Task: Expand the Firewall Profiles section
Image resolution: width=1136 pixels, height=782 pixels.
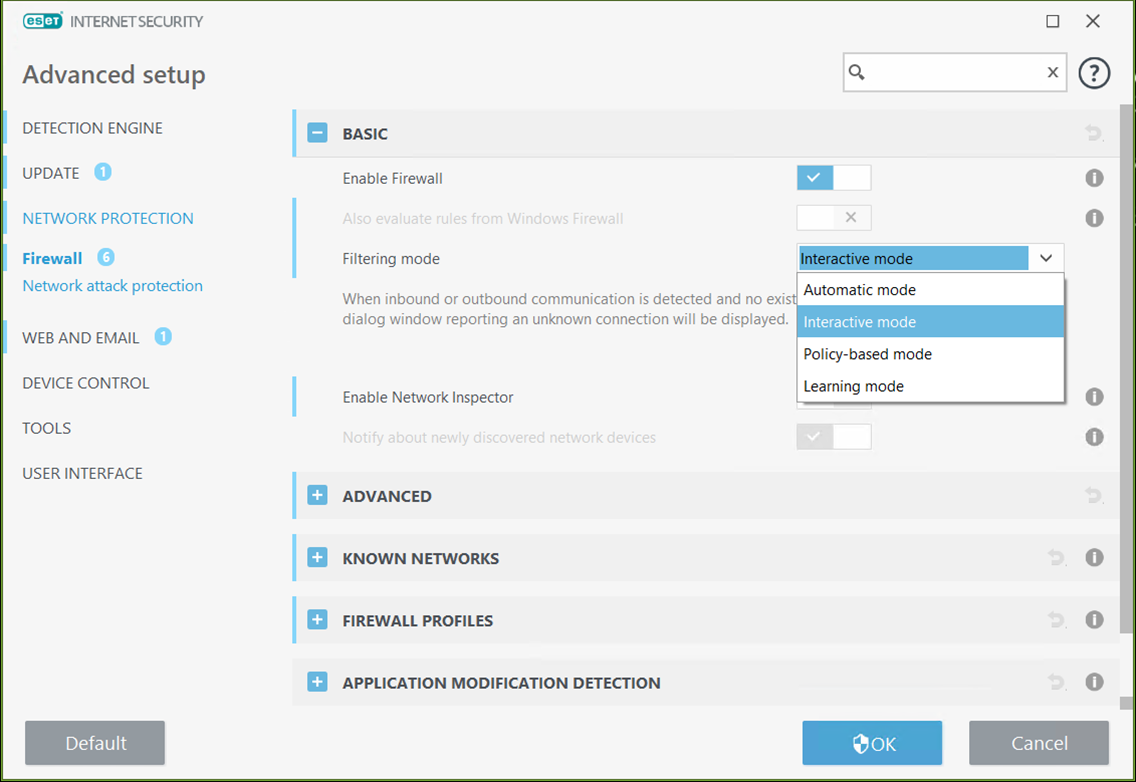Action: 317,620
